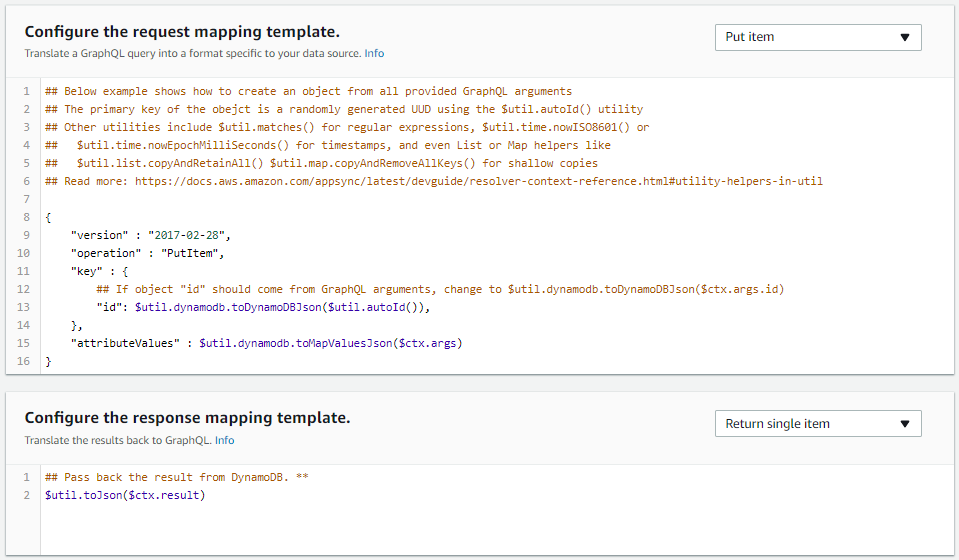This screenshot has height=560, width=959.
Task: Open Info link for request mapping template
Action: [x=374, y=54]
